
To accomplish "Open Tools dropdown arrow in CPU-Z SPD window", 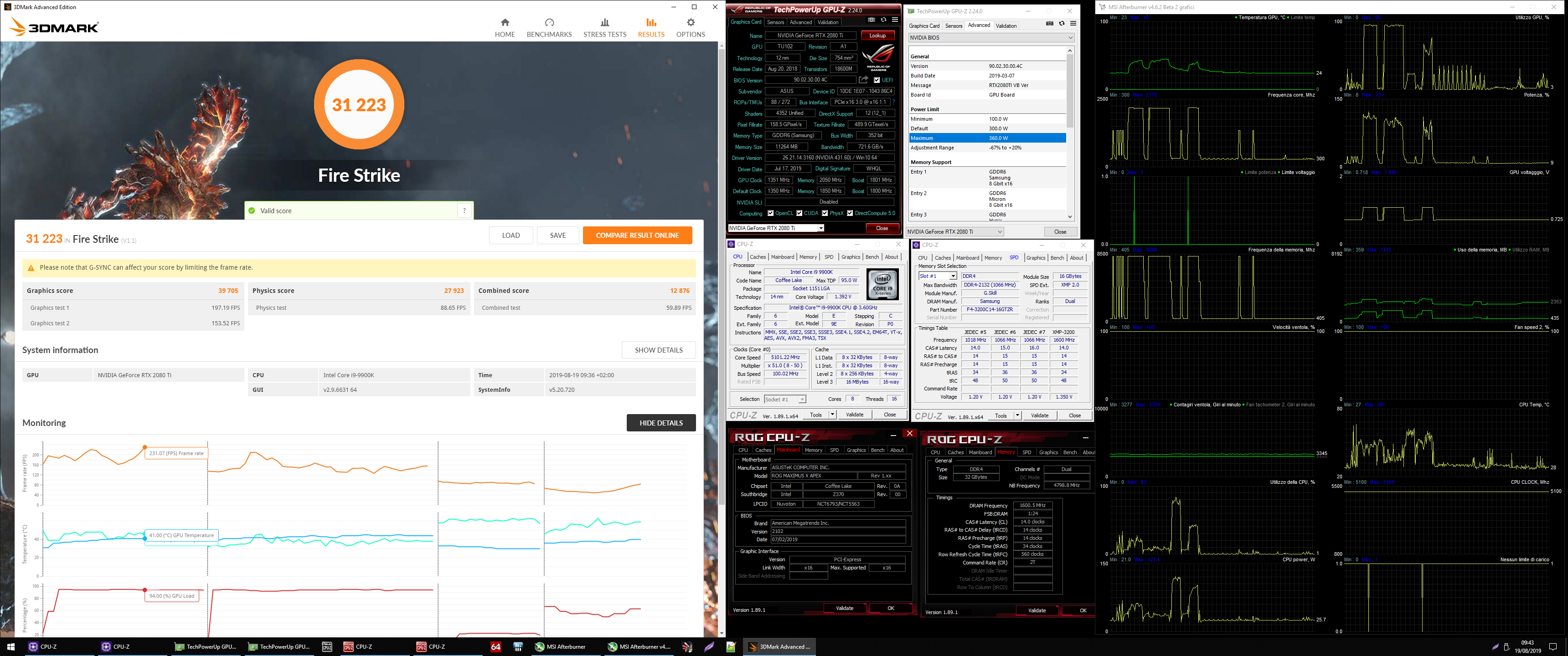I will pos(1017,415).
